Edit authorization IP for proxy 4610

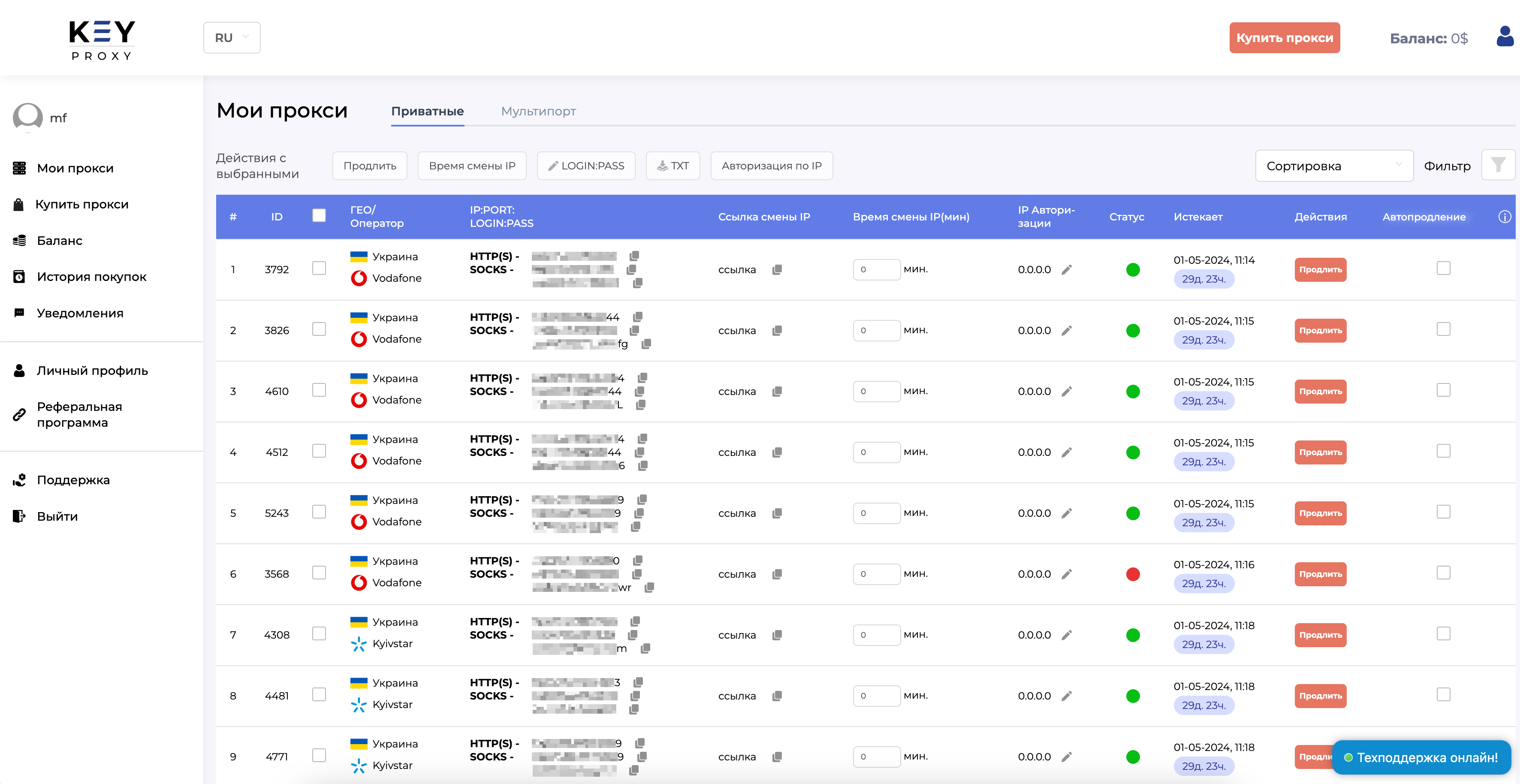click(x=1066, y=391)
